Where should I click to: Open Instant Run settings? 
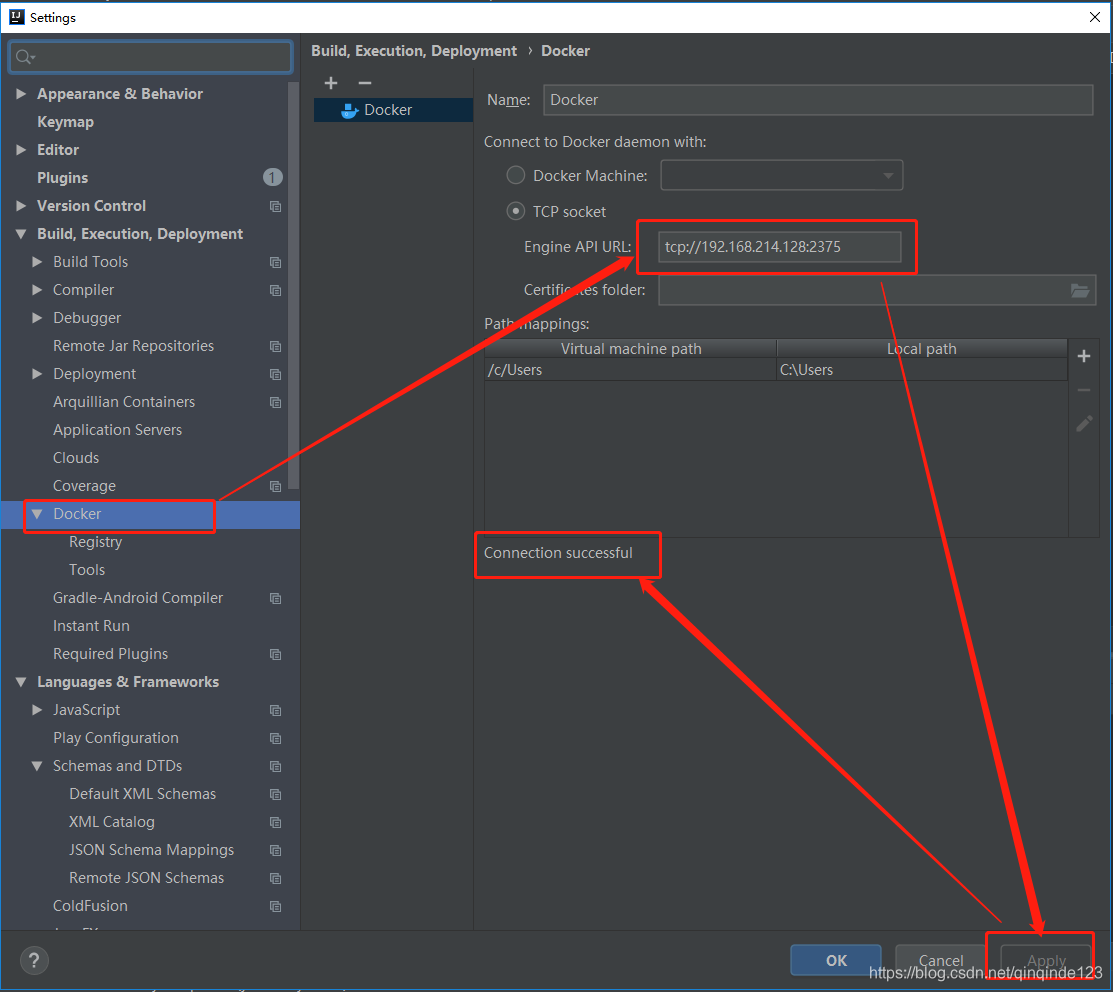[91, 626]
